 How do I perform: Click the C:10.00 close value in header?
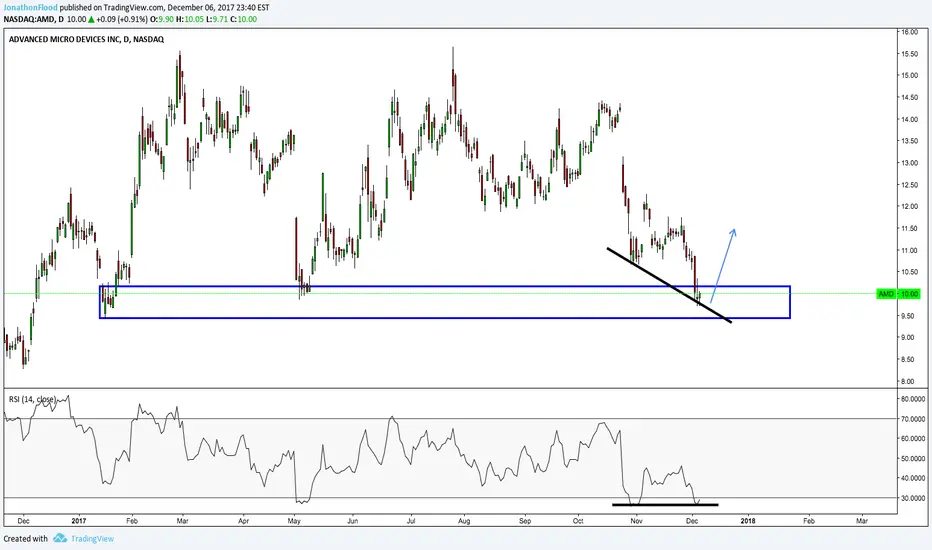point(244,19)
